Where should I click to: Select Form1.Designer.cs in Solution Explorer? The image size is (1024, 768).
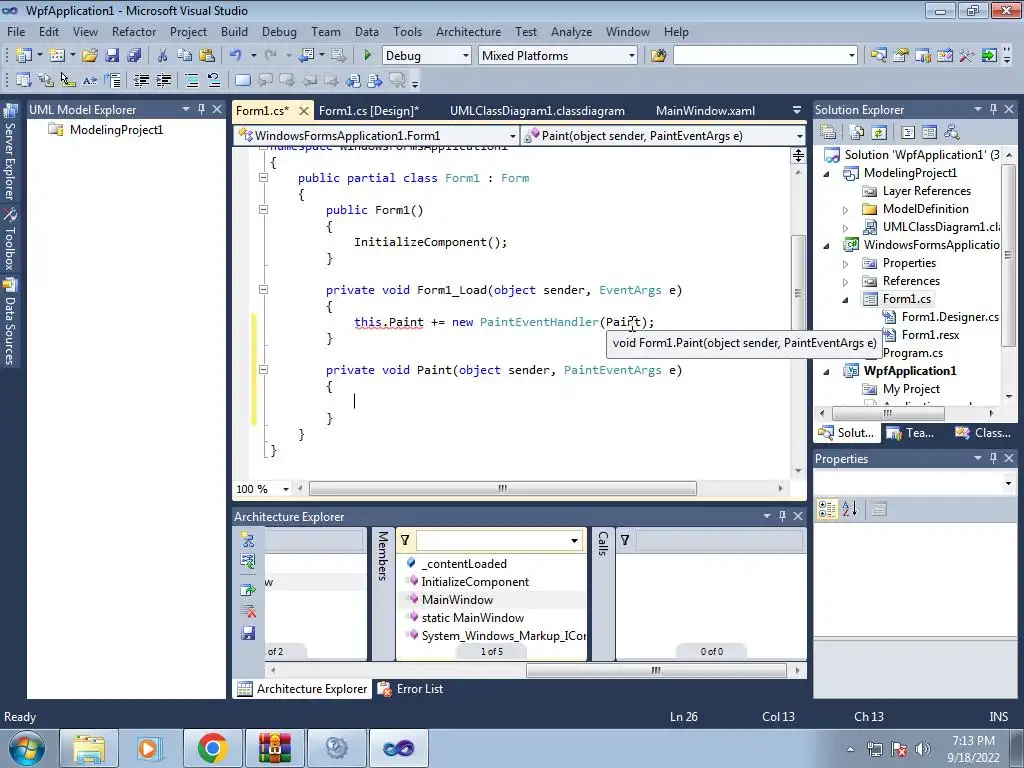coord(949,317)
